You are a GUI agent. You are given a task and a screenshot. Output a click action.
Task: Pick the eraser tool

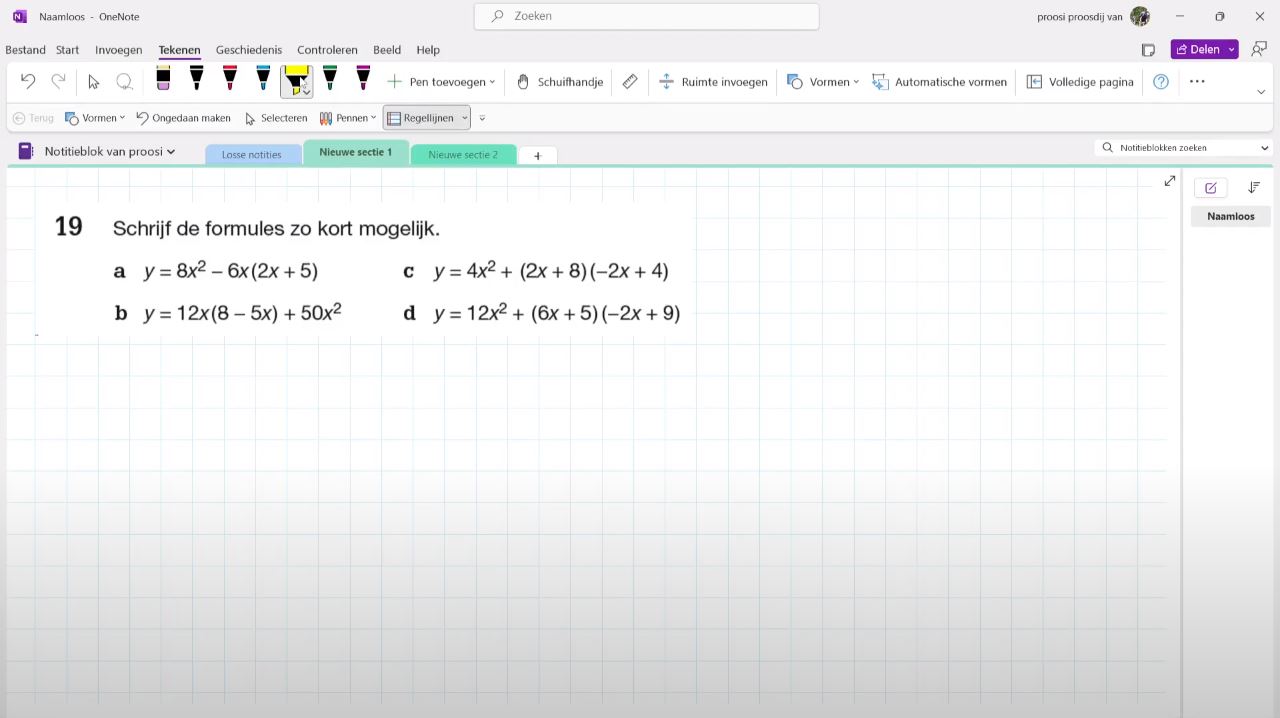click(163, 79)
